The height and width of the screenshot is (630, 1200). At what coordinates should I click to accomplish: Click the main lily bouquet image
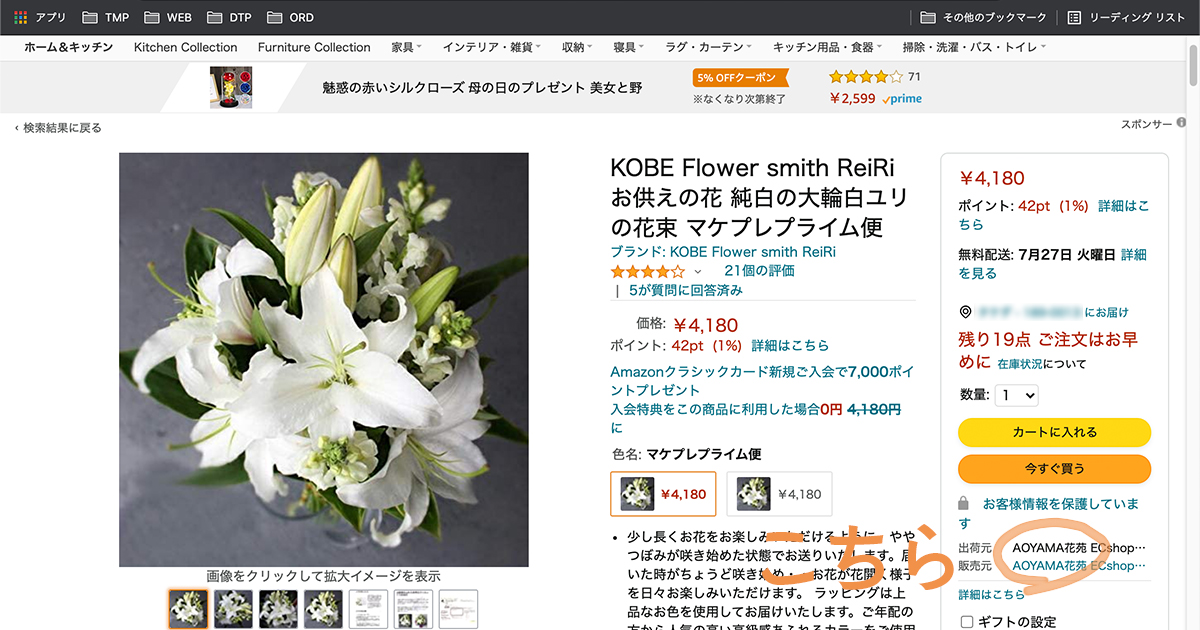click(x=324, y=360)
